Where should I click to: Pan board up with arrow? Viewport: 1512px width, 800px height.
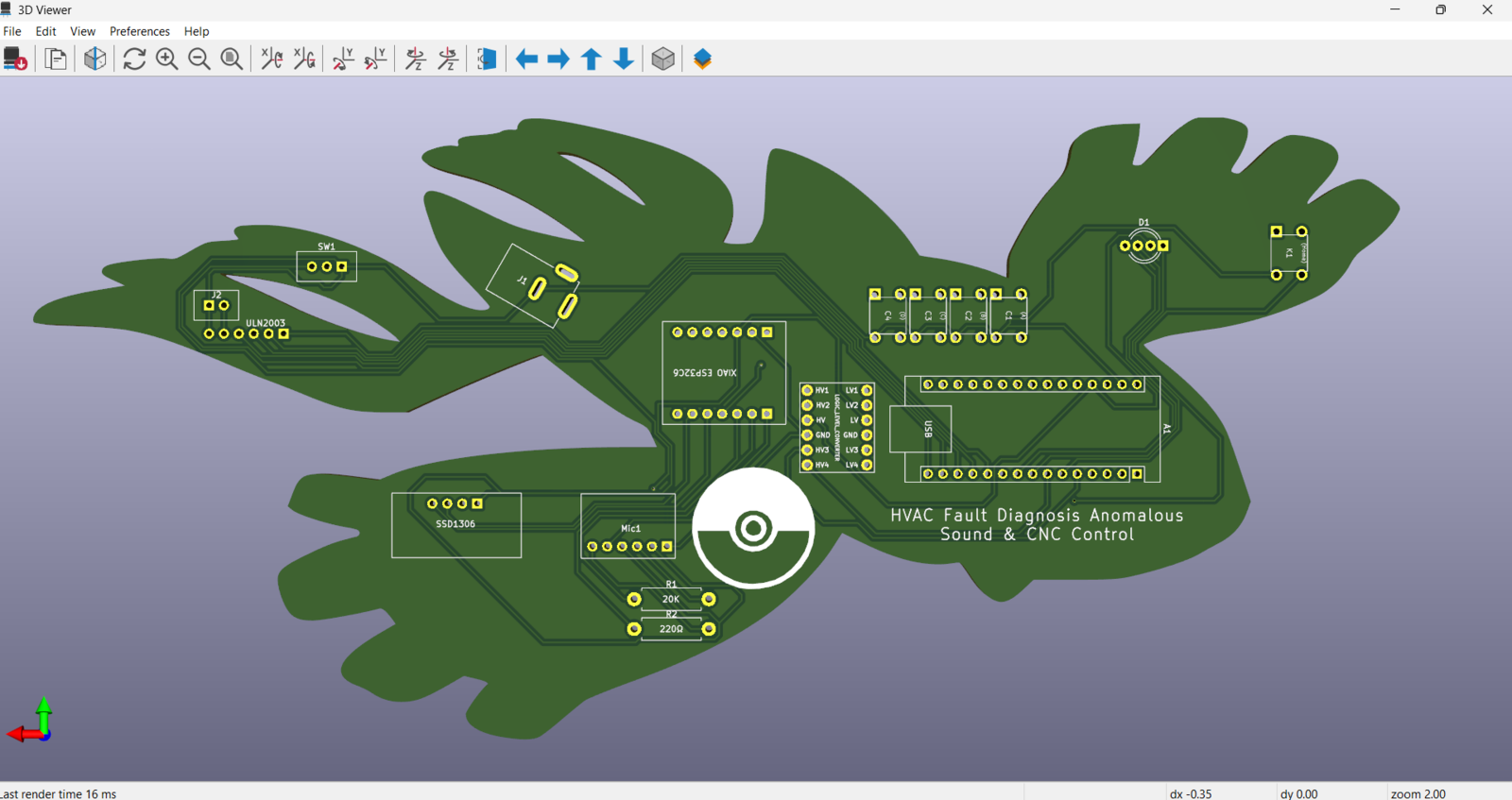[x=592, y=60]
